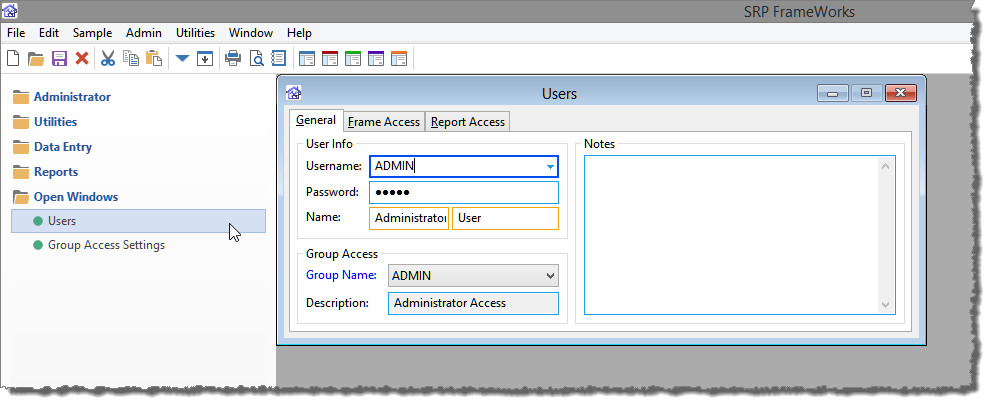Image resolution: width=992 pixels, height=407 pixels.
Task: Click the green-topped window icon
Action: tap(352, 59)
